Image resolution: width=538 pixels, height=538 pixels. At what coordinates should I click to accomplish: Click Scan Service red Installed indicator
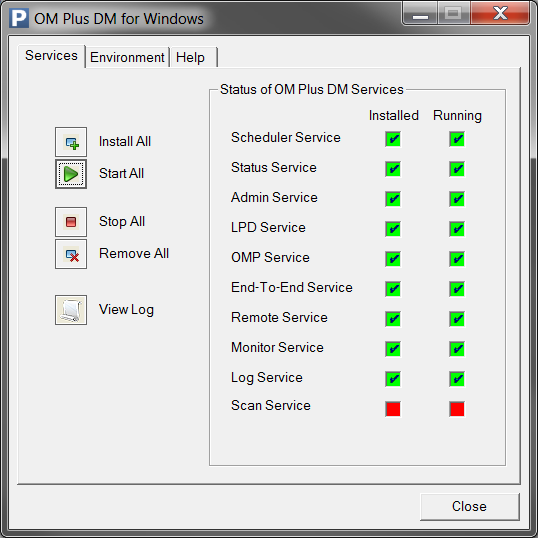[x=393, y=409]
